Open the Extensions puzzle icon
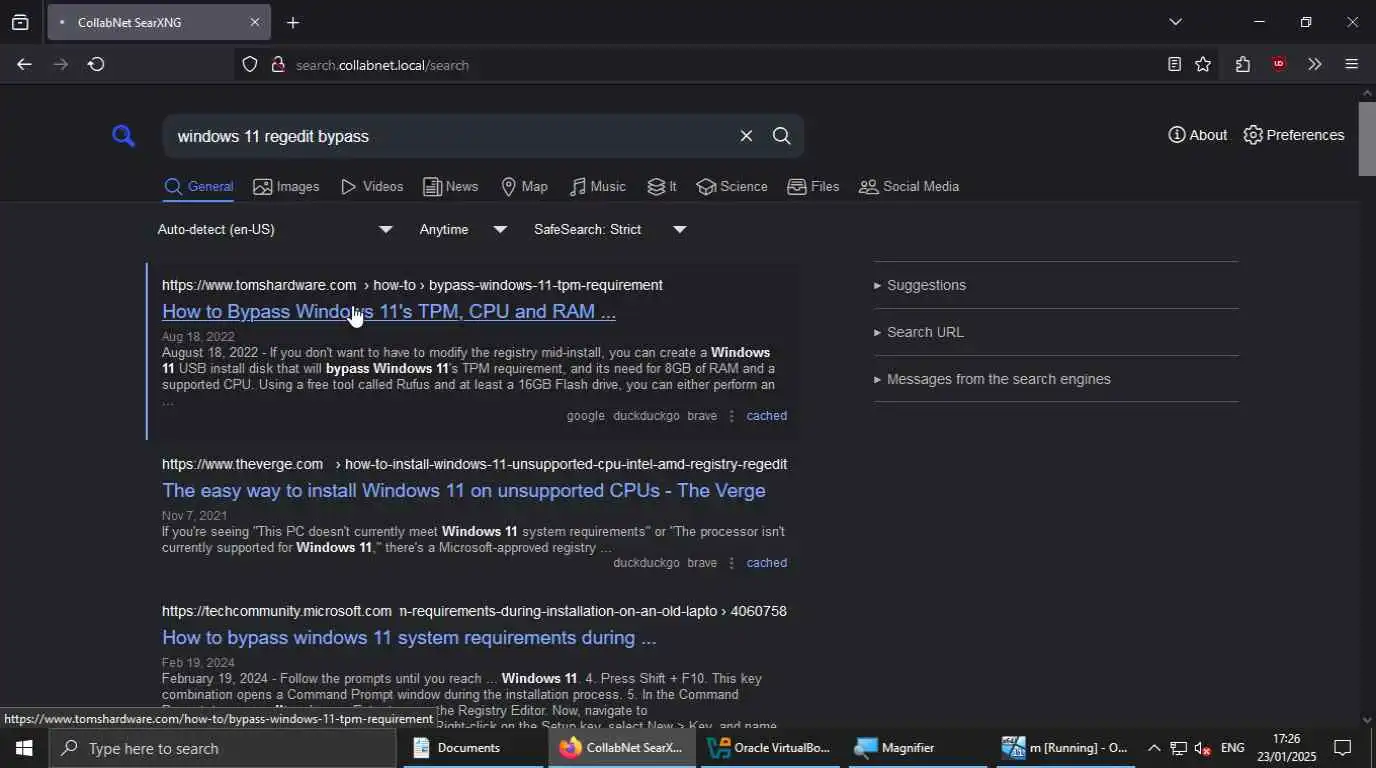Image resolution: width=1376 pixels, height=768 pixels. [x=1243, y=65]
